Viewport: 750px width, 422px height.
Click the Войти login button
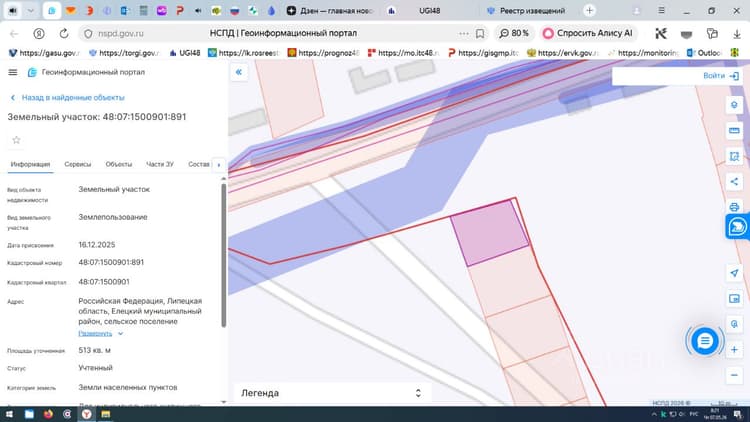[721, 76]
